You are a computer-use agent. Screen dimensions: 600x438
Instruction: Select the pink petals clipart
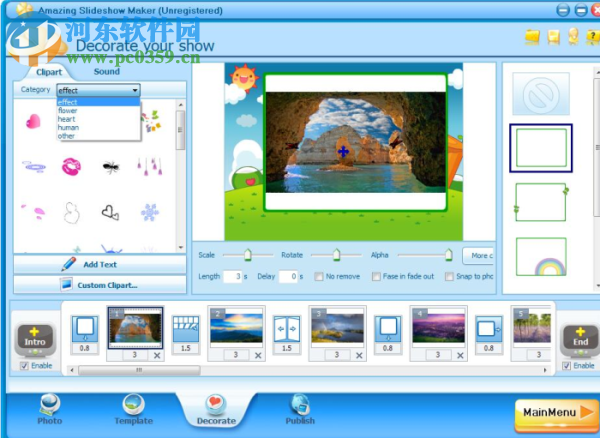point(34,212)
